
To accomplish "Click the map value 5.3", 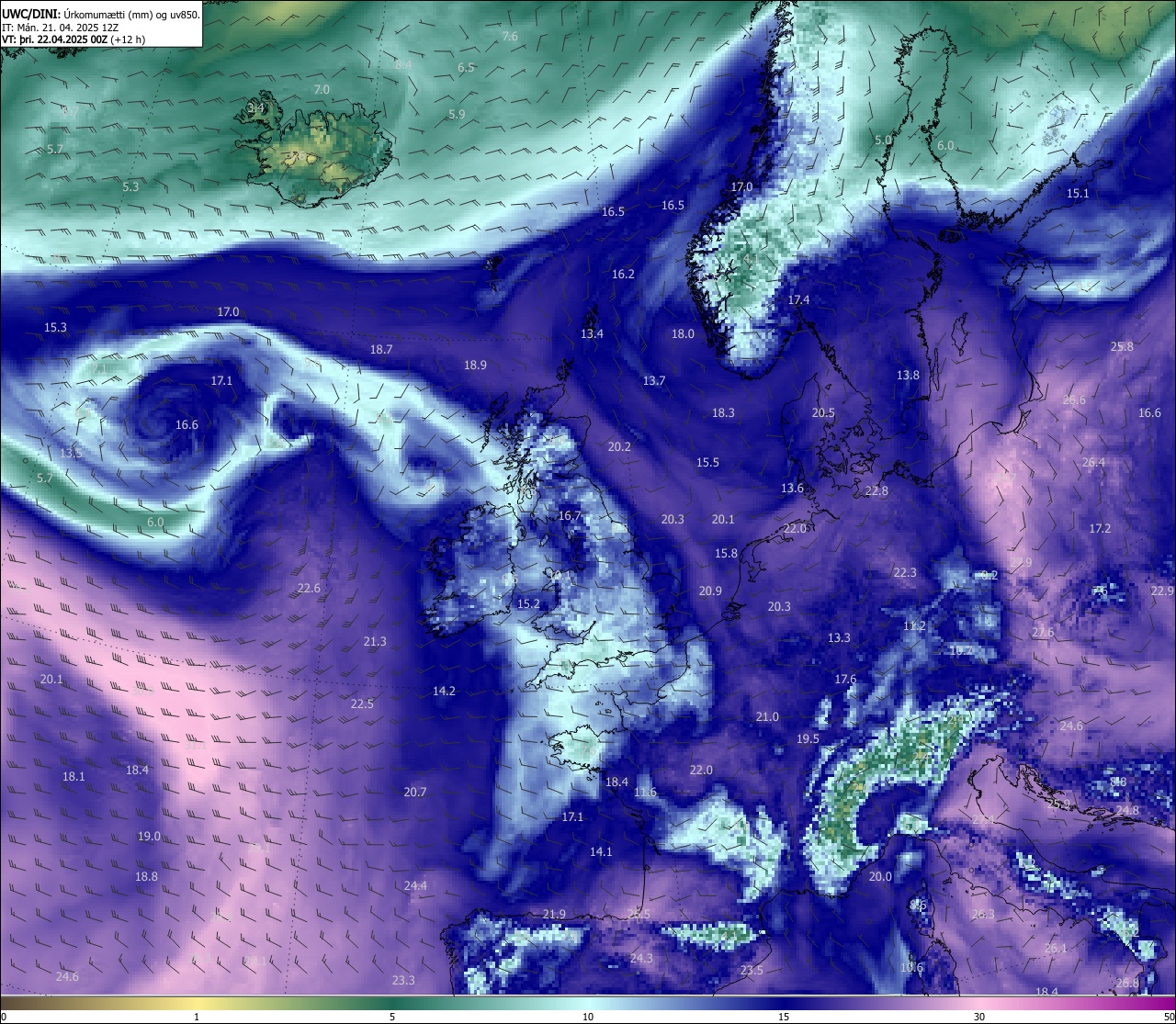I will [130, 186].
